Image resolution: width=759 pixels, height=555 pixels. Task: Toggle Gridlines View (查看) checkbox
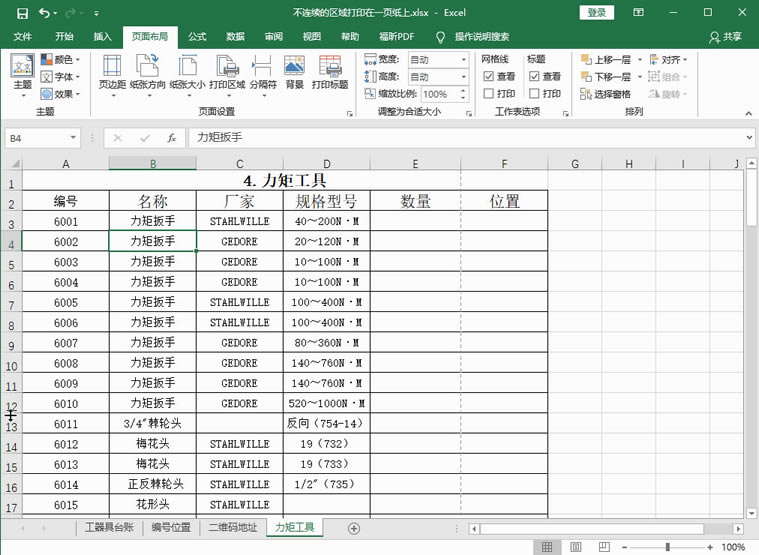click(x=488, y=76)
